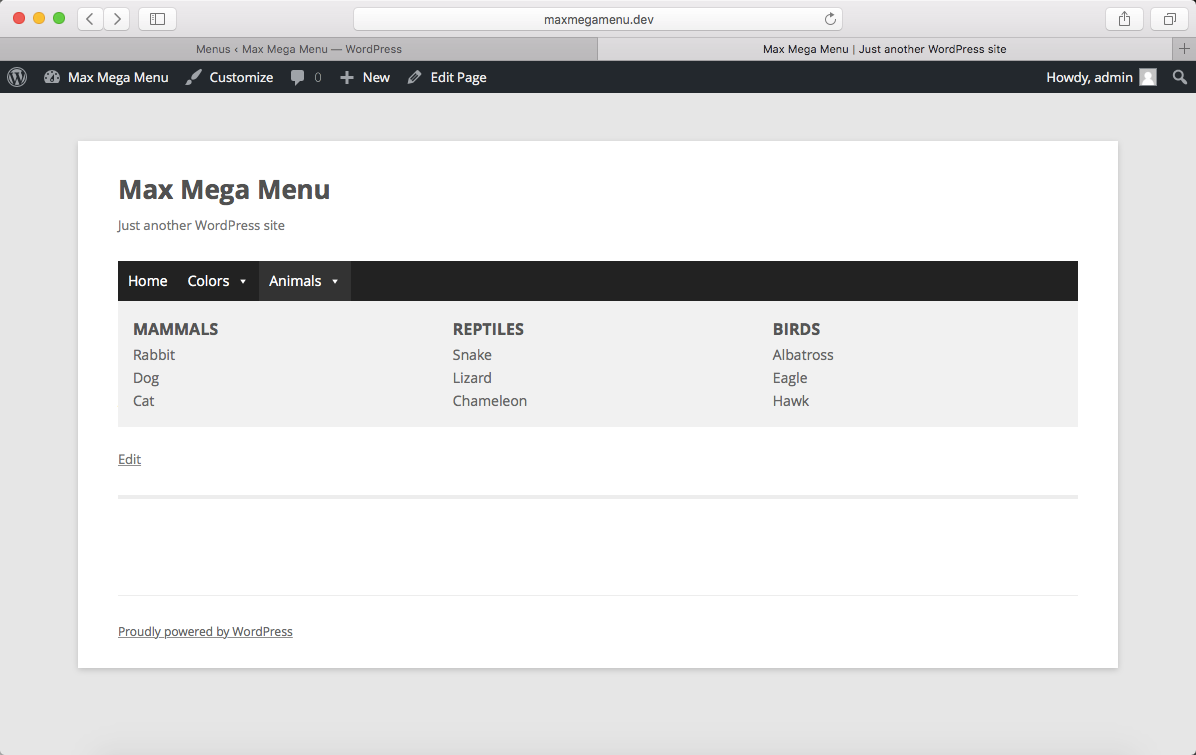Open Customize from the admin bar
The height and width of the screenshot is (755, 1196).
[230, 77]
